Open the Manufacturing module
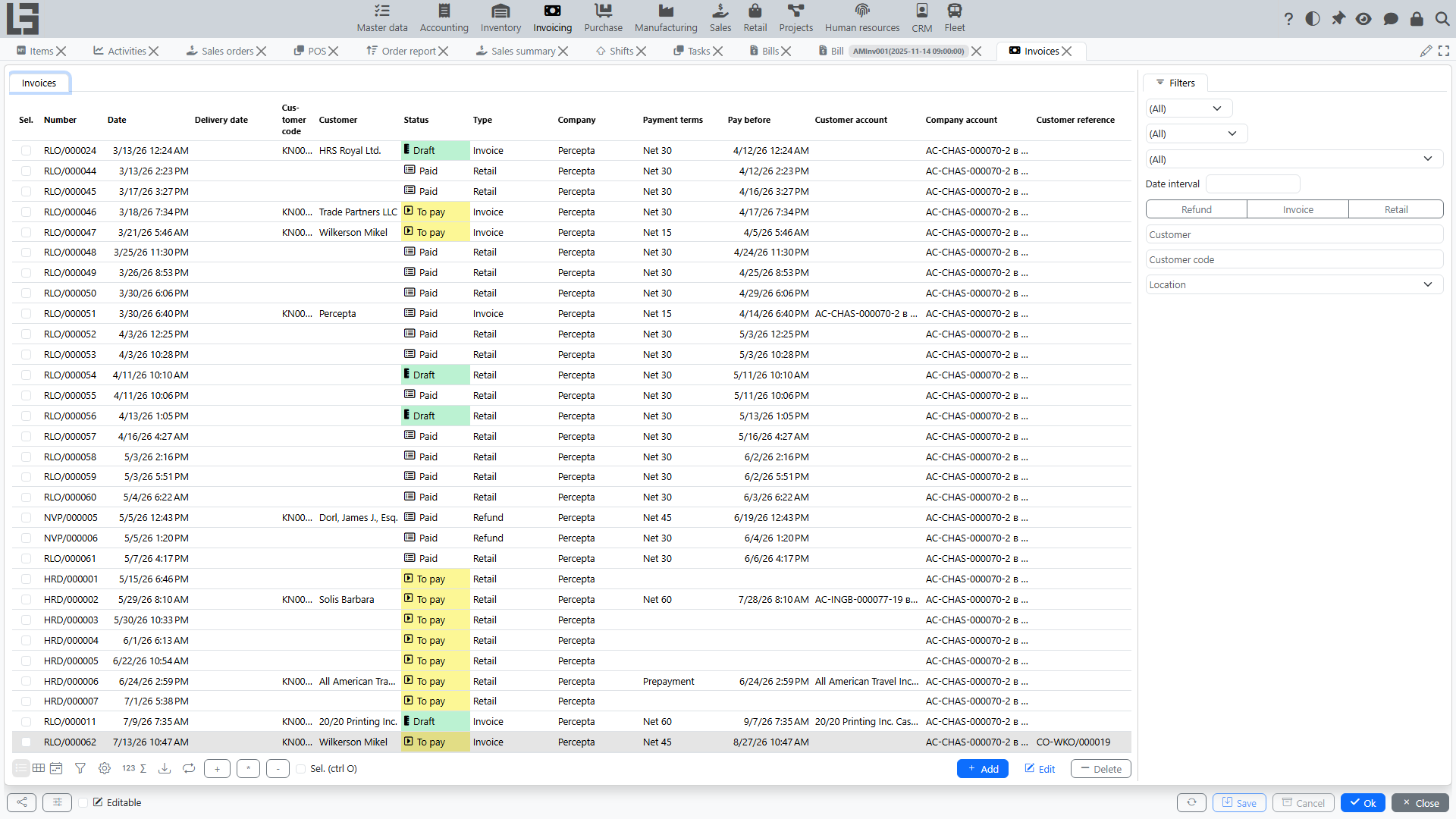The height and width of the screenshot is (819, 1456). [666, 18]
